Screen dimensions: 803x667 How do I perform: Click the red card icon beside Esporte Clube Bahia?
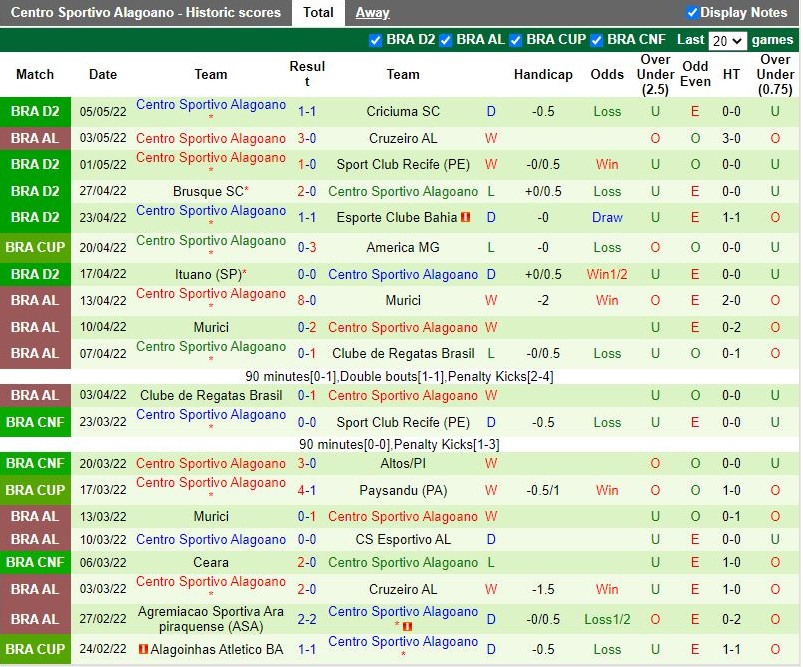point(466,217)
